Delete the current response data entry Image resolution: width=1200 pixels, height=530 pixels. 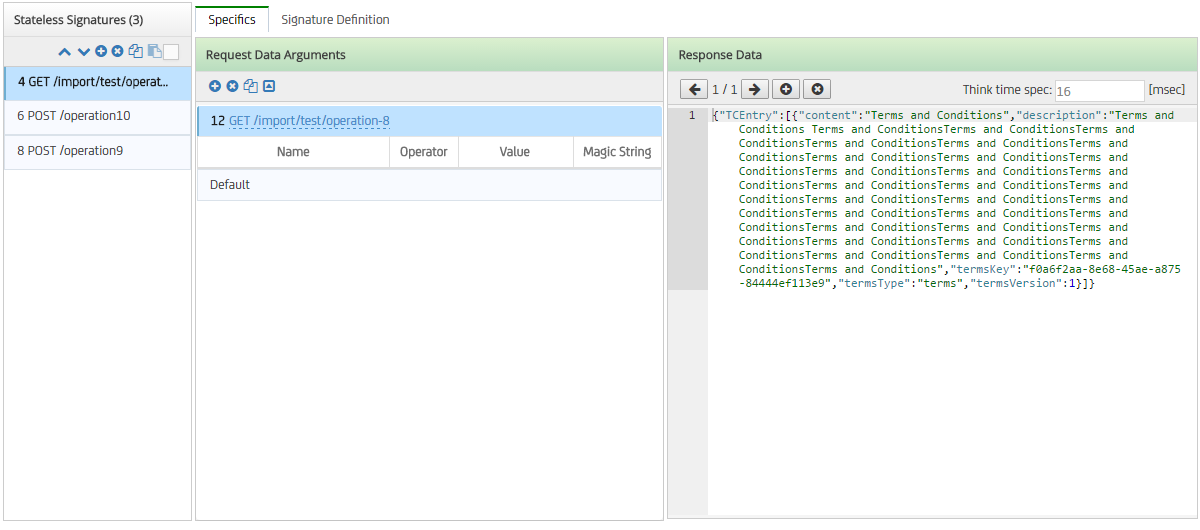coord(817,90)
